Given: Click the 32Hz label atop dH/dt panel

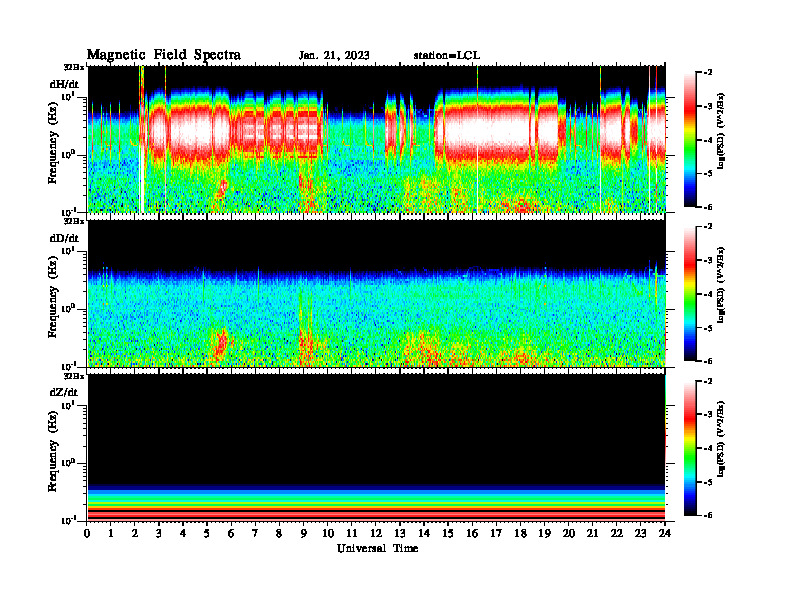Looking at the screenshot, I should (x=74, y=66).
